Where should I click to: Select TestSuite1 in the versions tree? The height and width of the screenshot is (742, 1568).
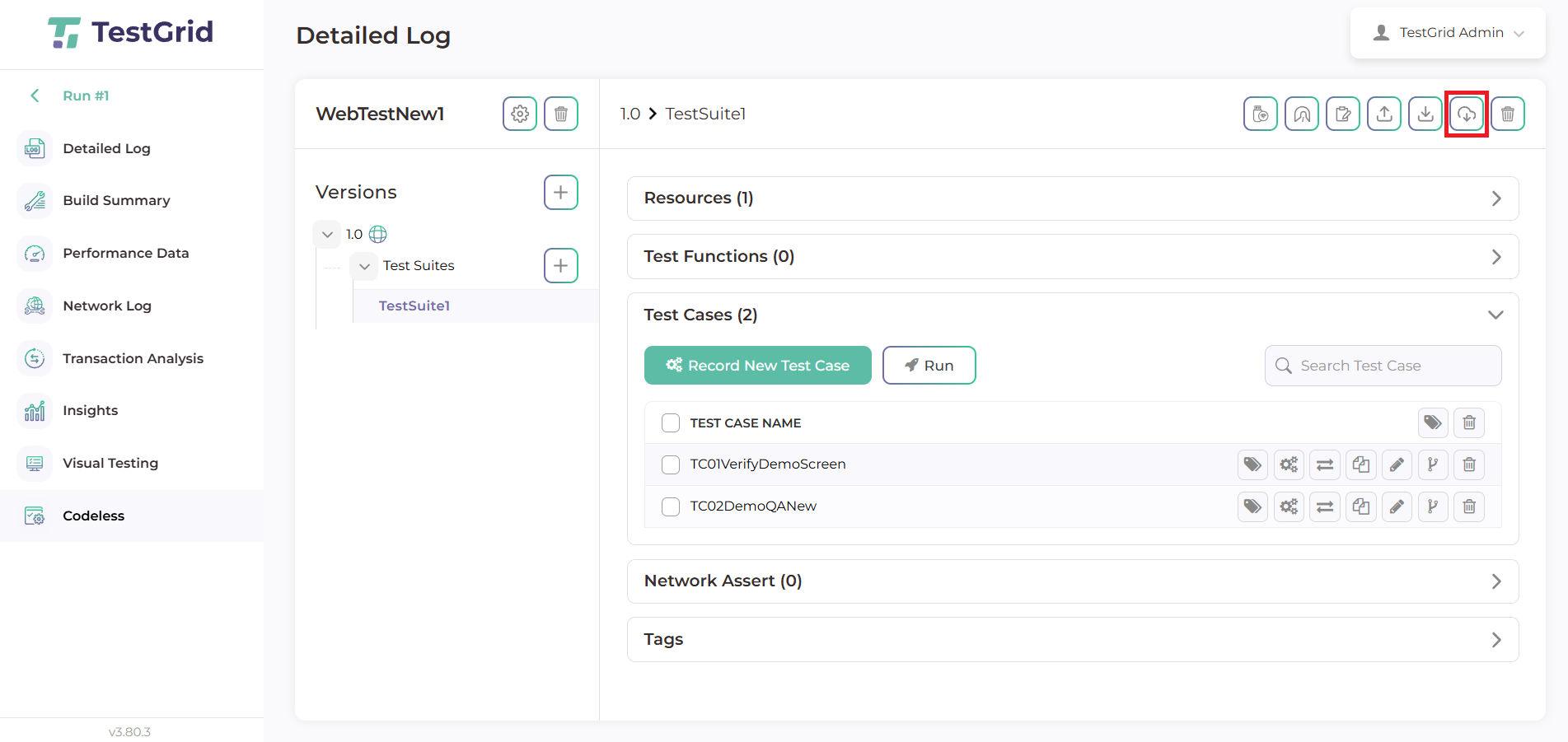pyautogui.click(x=414, y=306)
